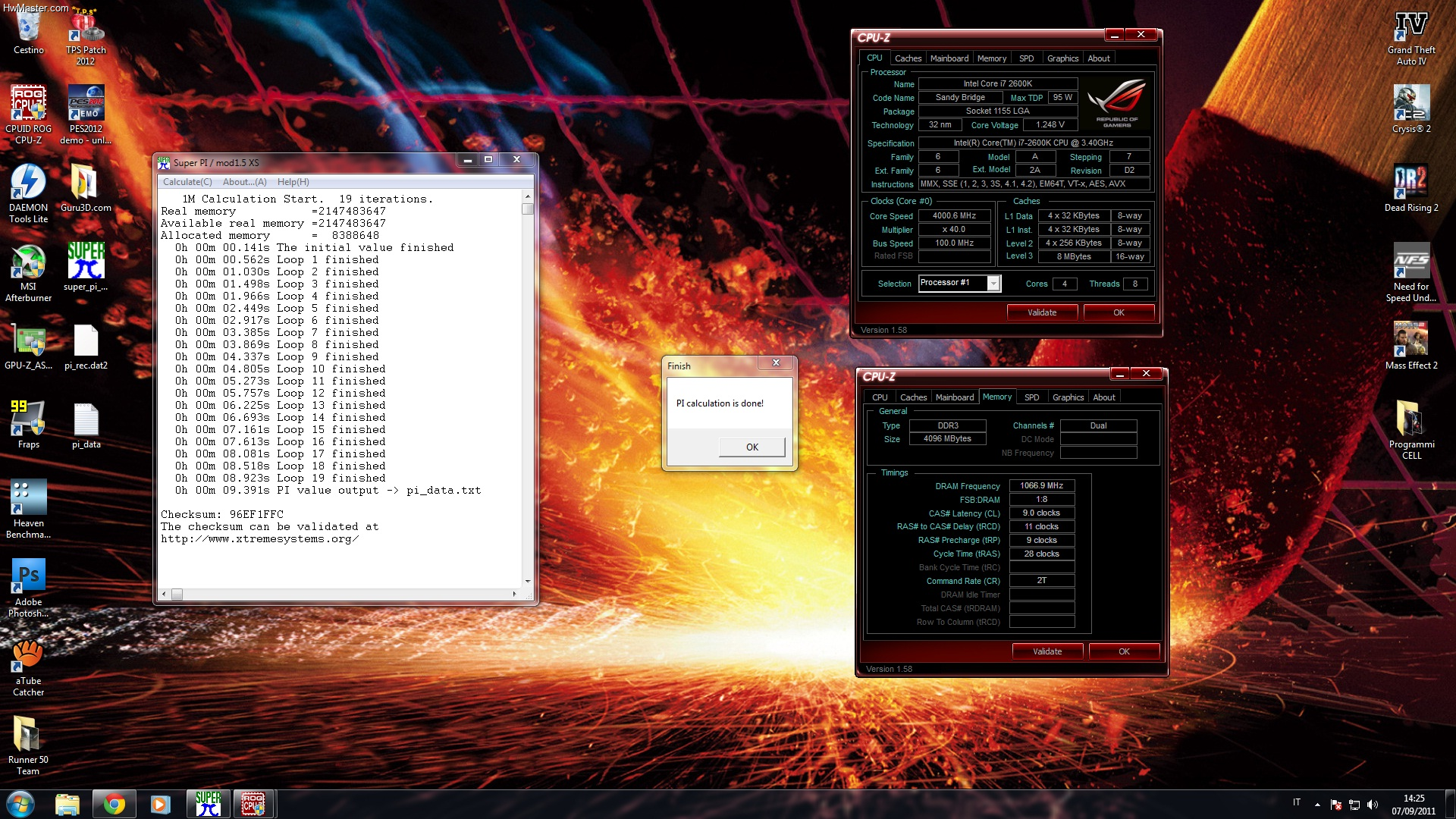Viewport: 1456px width, 819px height.
Task: Click Validate in upper CPU-Z window
Action: pos(1042,312)
